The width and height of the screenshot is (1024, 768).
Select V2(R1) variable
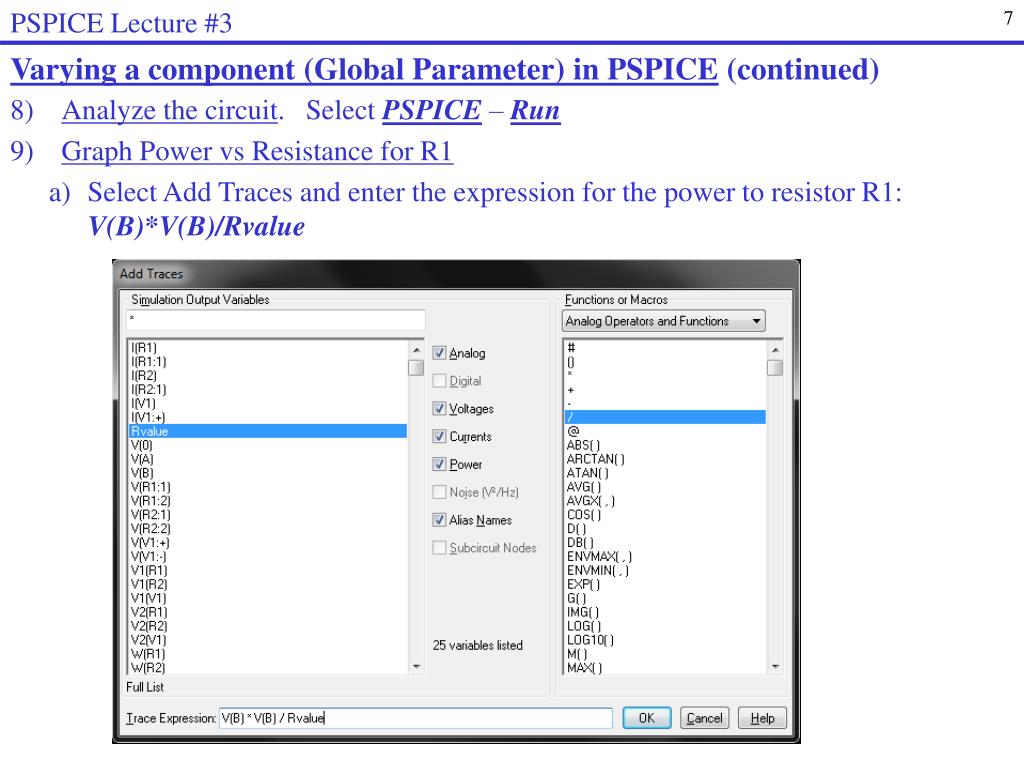(149, 613)
